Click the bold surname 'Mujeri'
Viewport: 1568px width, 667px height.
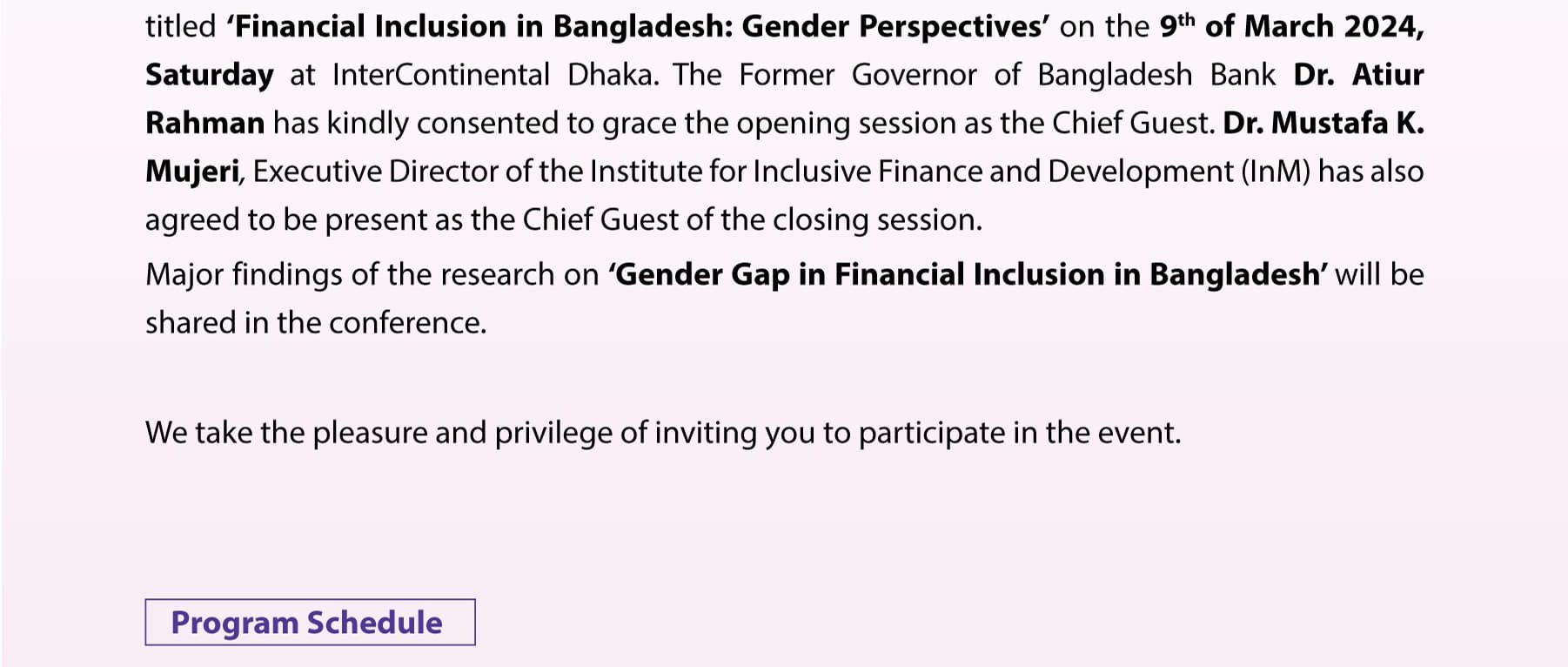[x=192, y=172]
